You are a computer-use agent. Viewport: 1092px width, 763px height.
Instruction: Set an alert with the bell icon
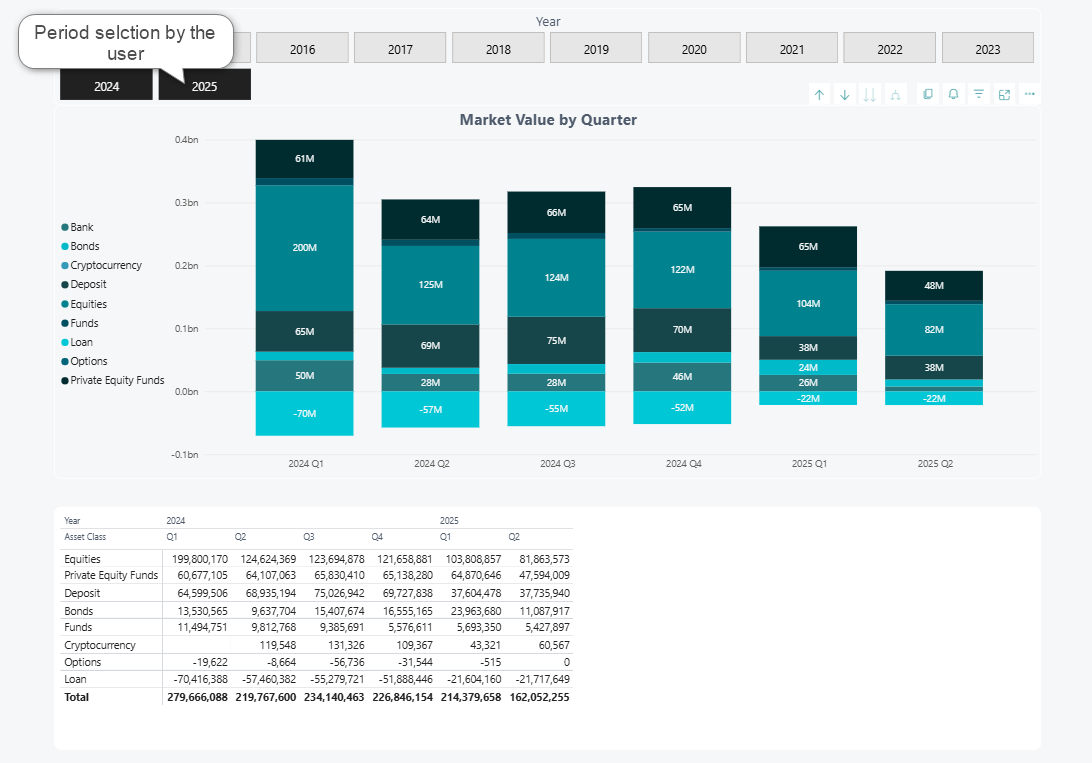click(953, 94)
